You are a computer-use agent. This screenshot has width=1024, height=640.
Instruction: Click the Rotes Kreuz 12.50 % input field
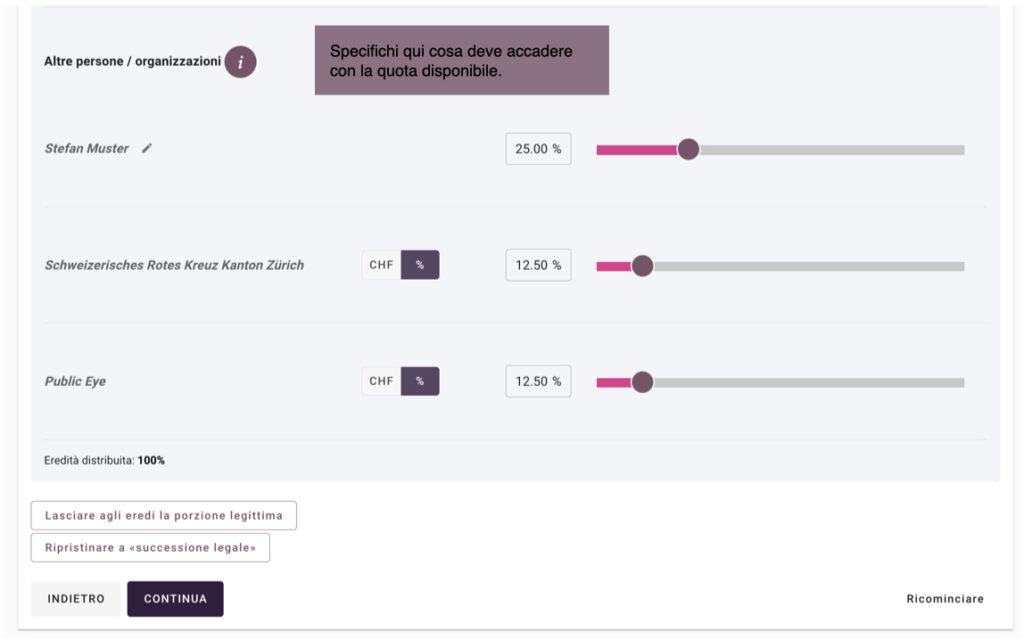point(538,265)
